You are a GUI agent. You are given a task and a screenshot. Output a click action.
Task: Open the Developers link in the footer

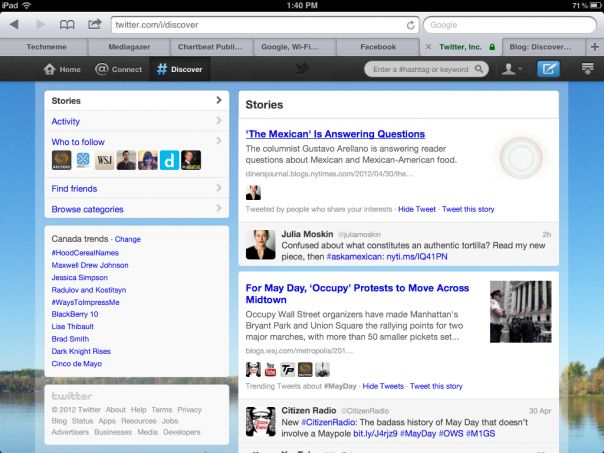point(182,432)
